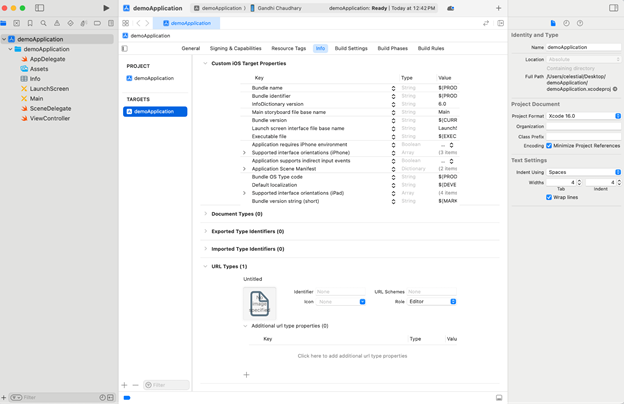Open the find navigator magnifier icon

coord(43,23)
